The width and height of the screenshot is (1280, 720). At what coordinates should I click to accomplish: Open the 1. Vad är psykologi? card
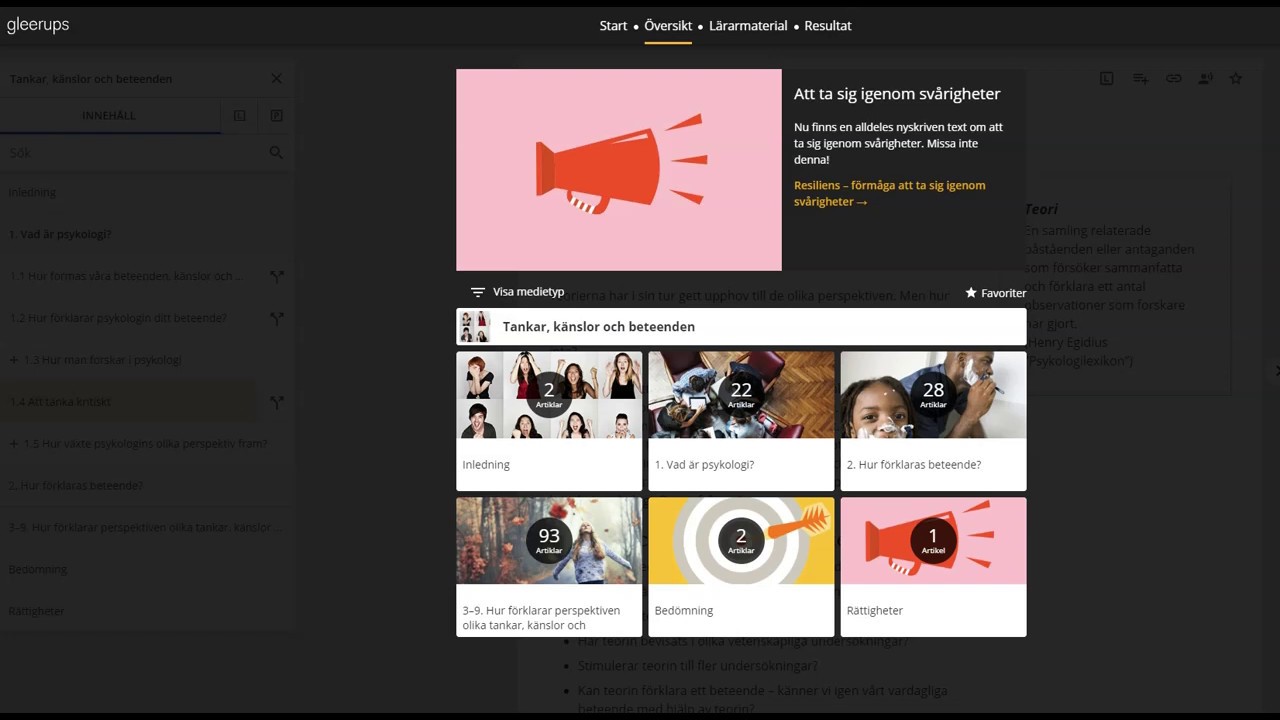click(741, 421)
